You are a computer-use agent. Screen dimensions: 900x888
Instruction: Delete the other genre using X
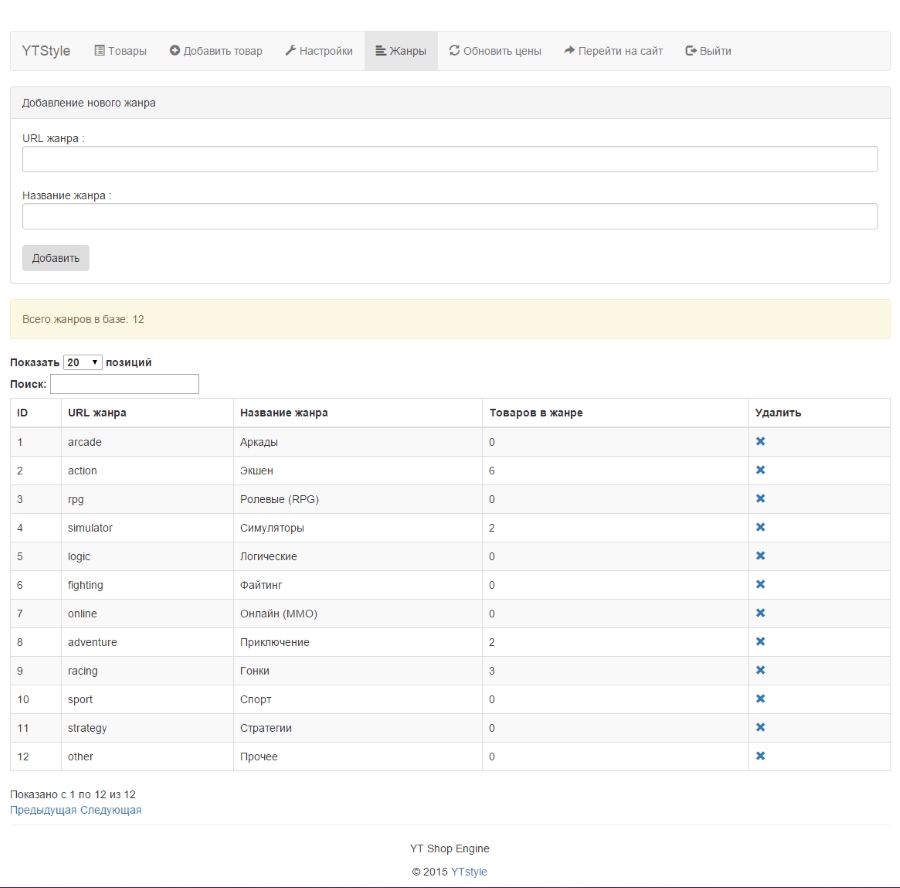[x=760, y=756]
